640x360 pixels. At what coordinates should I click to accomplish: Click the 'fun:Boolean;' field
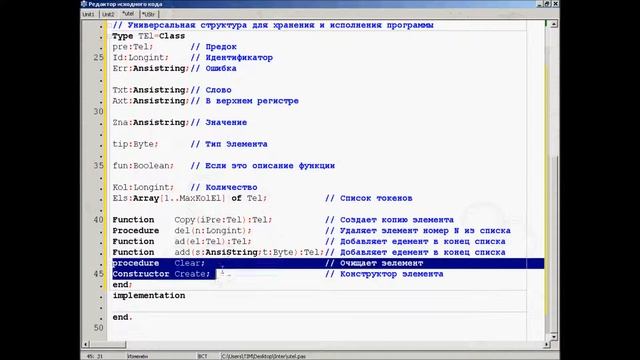click(143, 166)
